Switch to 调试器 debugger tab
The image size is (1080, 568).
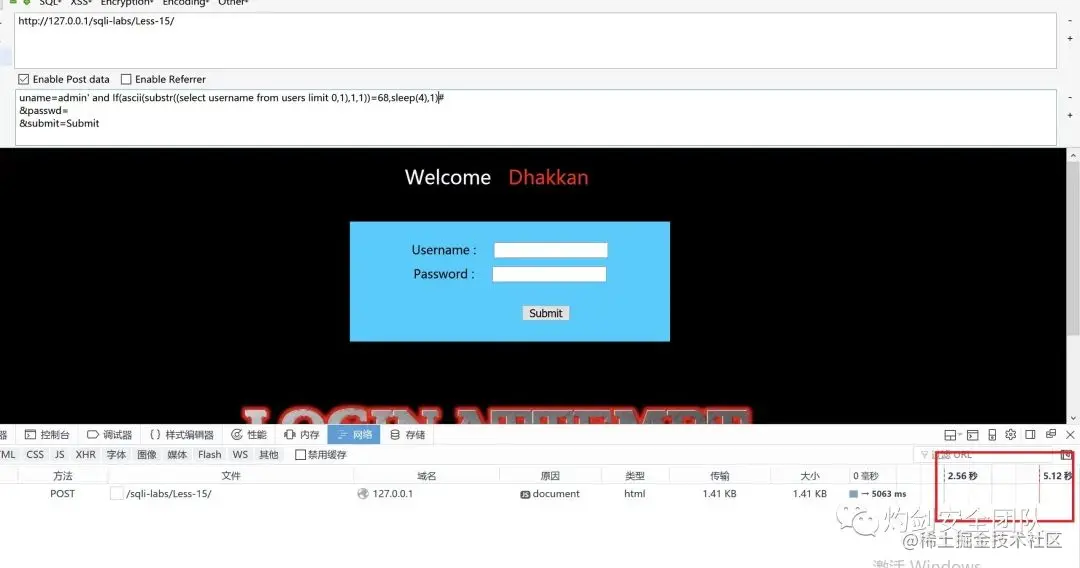pyautogui.click(x=110, y=434)
